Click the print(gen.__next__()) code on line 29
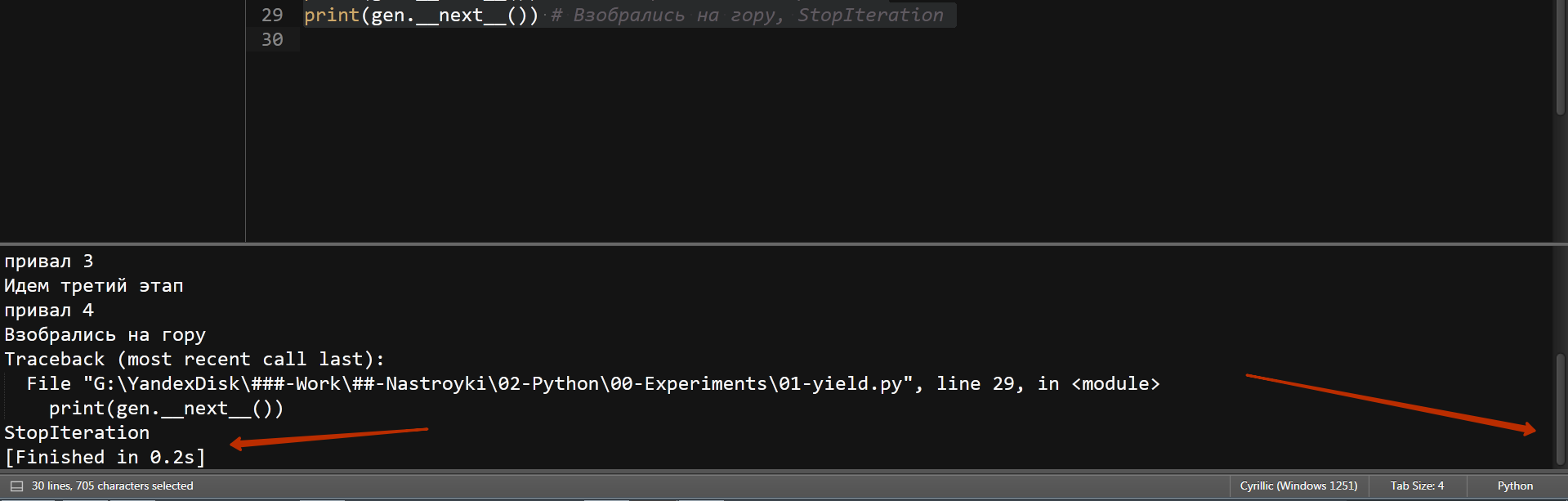1568x501 pixels. click(x=421, y=16)
